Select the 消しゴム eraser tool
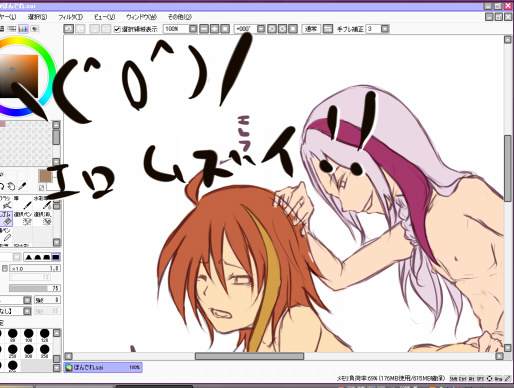 (x=6, y=219)
